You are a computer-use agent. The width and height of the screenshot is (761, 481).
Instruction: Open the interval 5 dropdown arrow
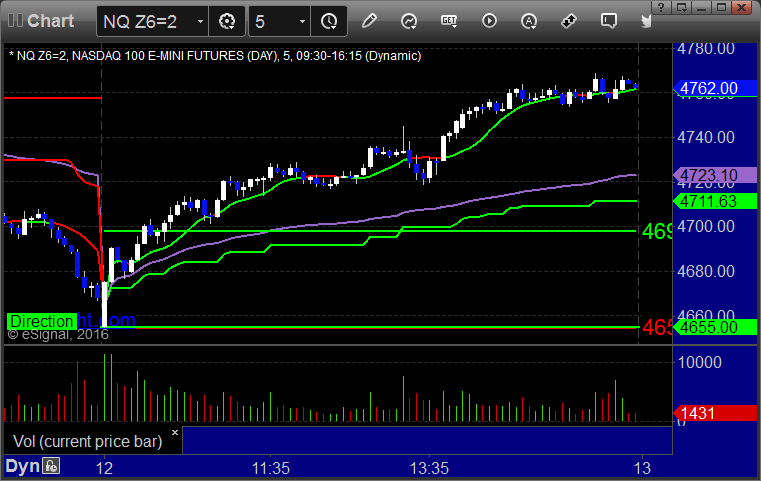click(x=302, y=21)
